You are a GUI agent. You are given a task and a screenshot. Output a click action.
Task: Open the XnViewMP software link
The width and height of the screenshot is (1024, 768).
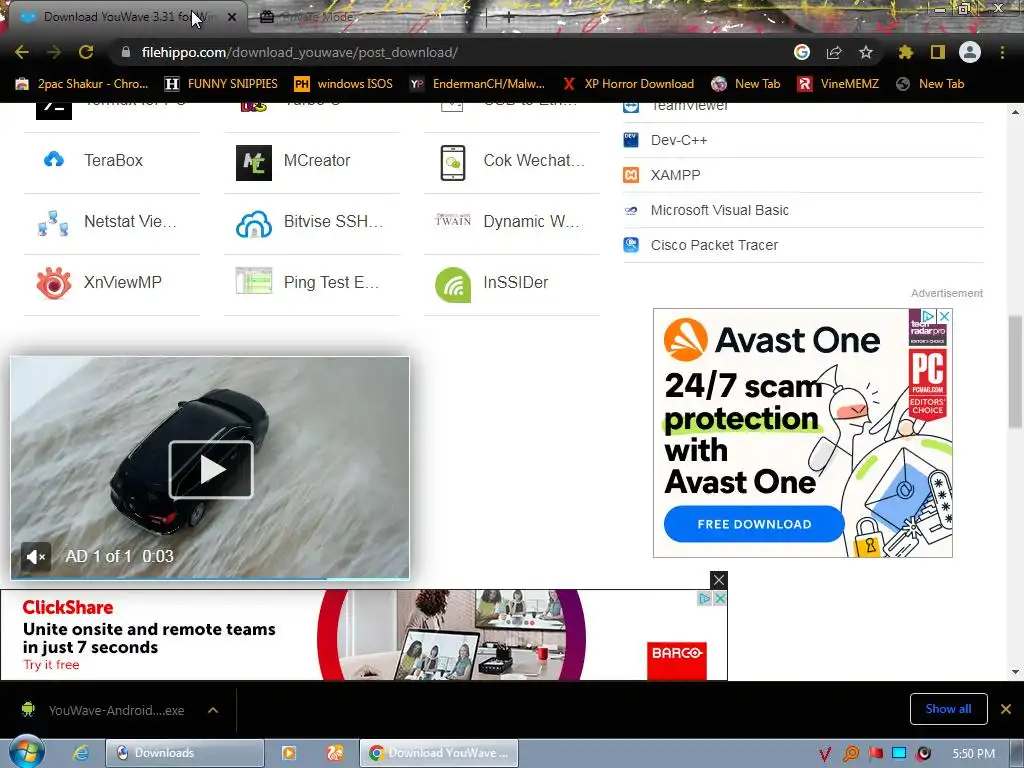pos(123,283)
